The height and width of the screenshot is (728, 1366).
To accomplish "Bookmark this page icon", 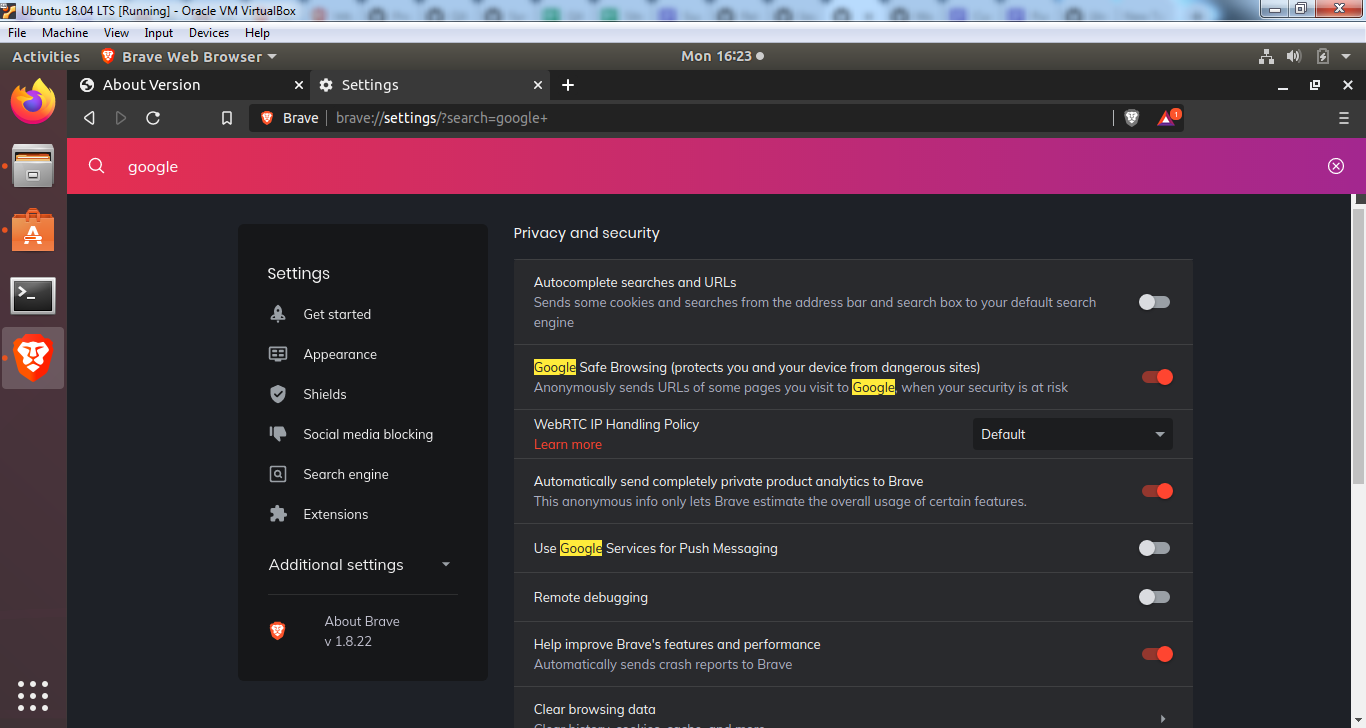I will point(227,118).
